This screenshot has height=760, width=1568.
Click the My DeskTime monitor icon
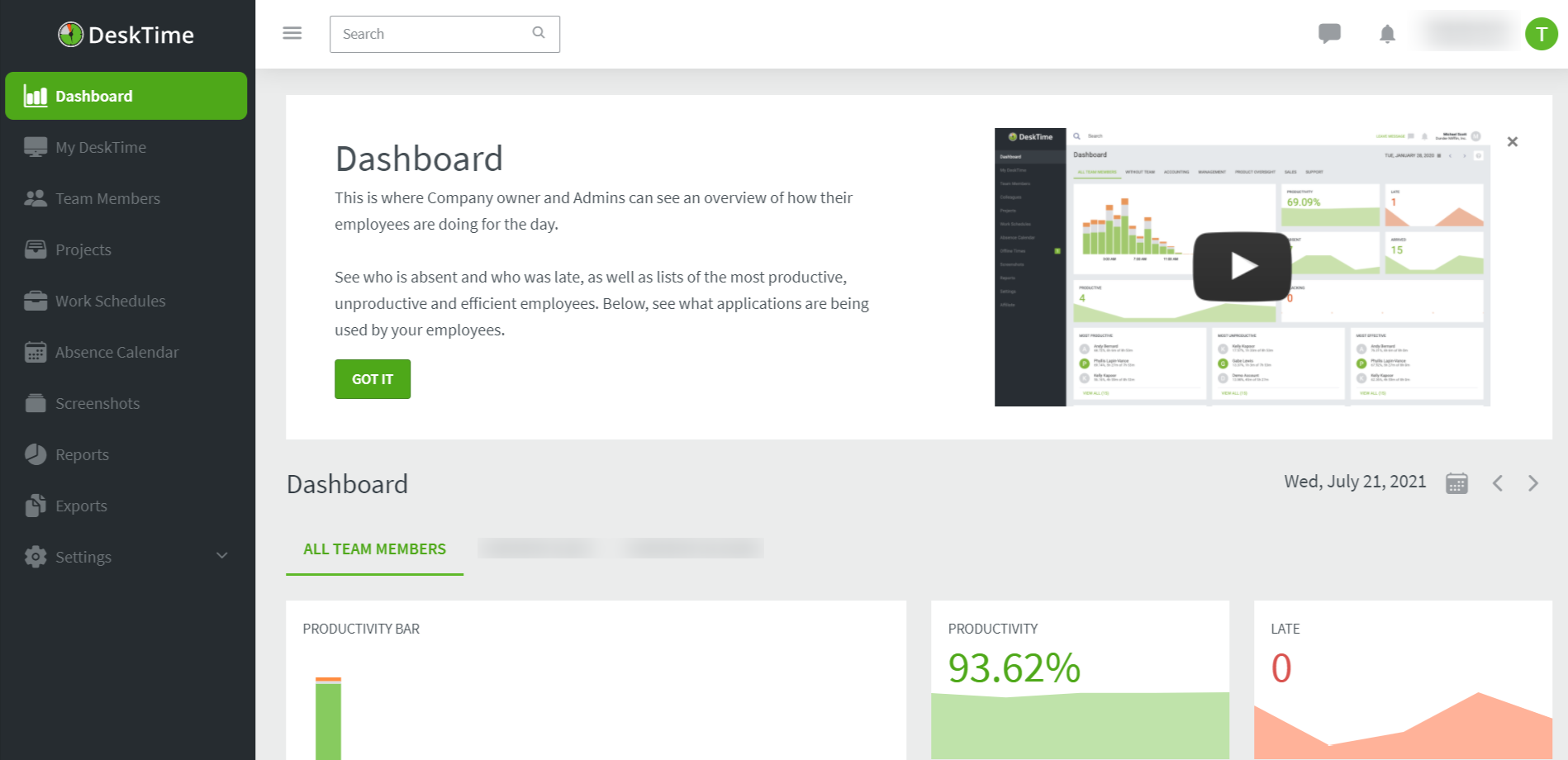tap(36, 147)
